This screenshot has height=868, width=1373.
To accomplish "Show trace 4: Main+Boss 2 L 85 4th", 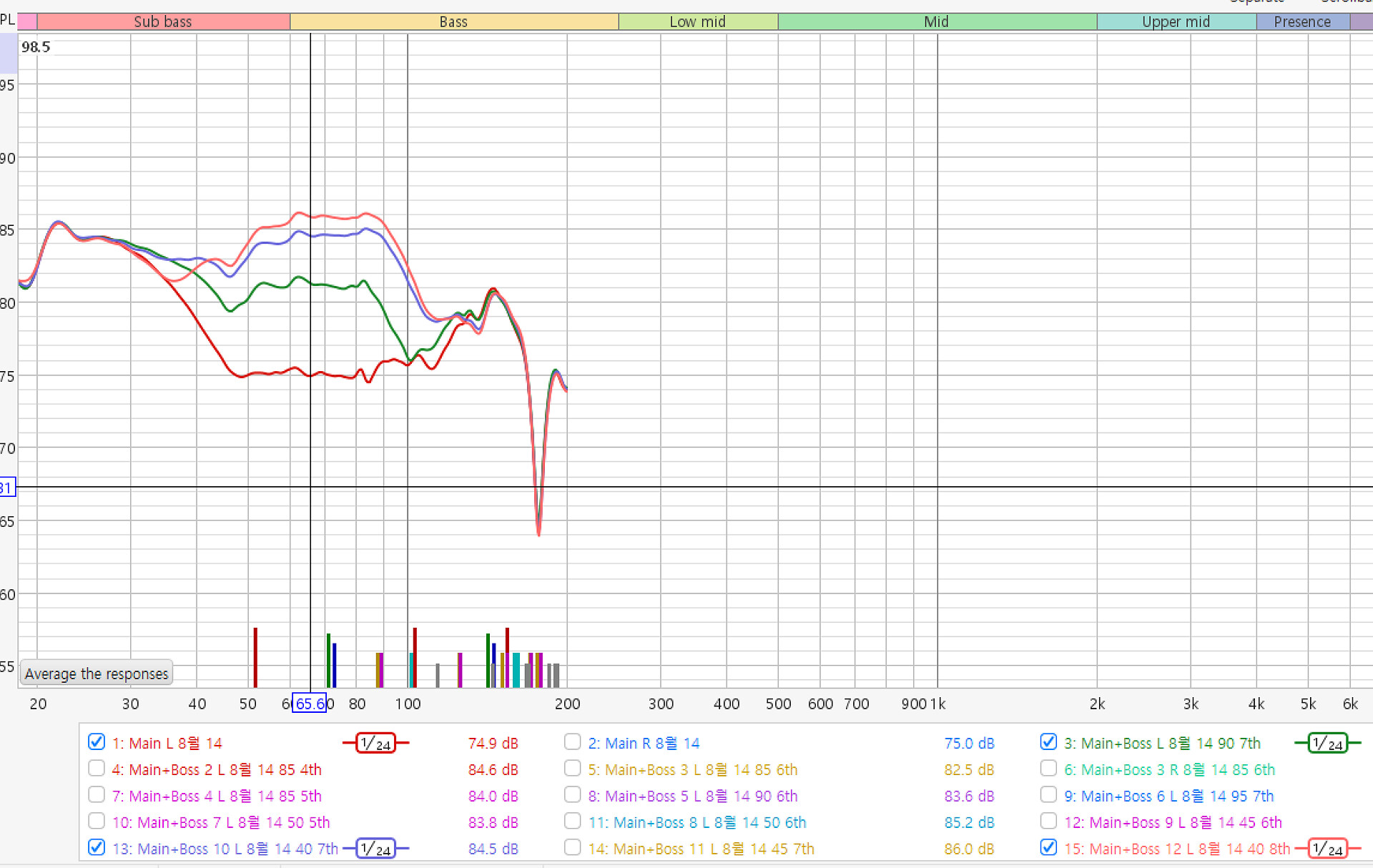I will tap(97, 769).
